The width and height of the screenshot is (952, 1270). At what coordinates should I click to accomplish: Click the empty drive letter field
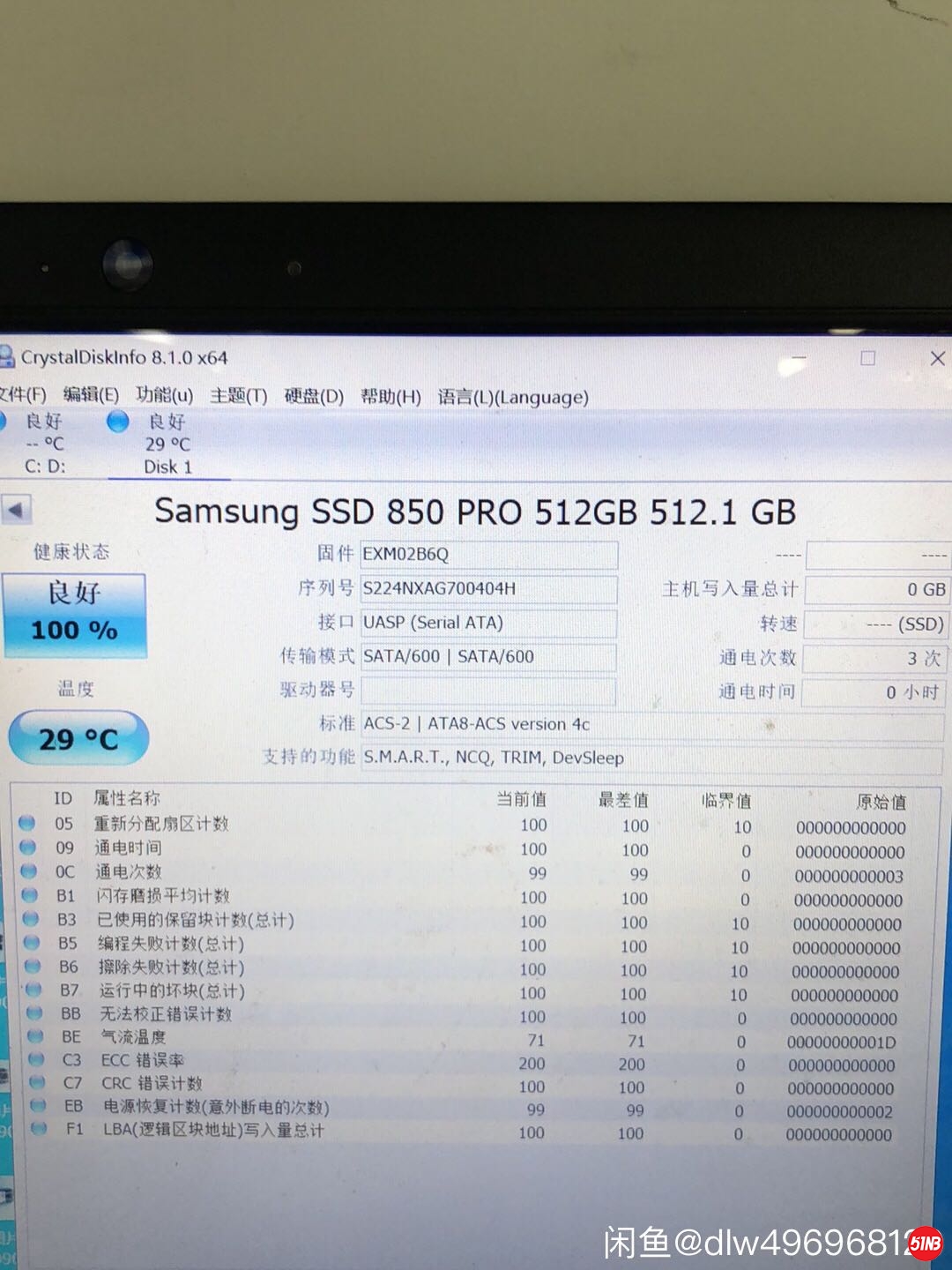point(488,690)
